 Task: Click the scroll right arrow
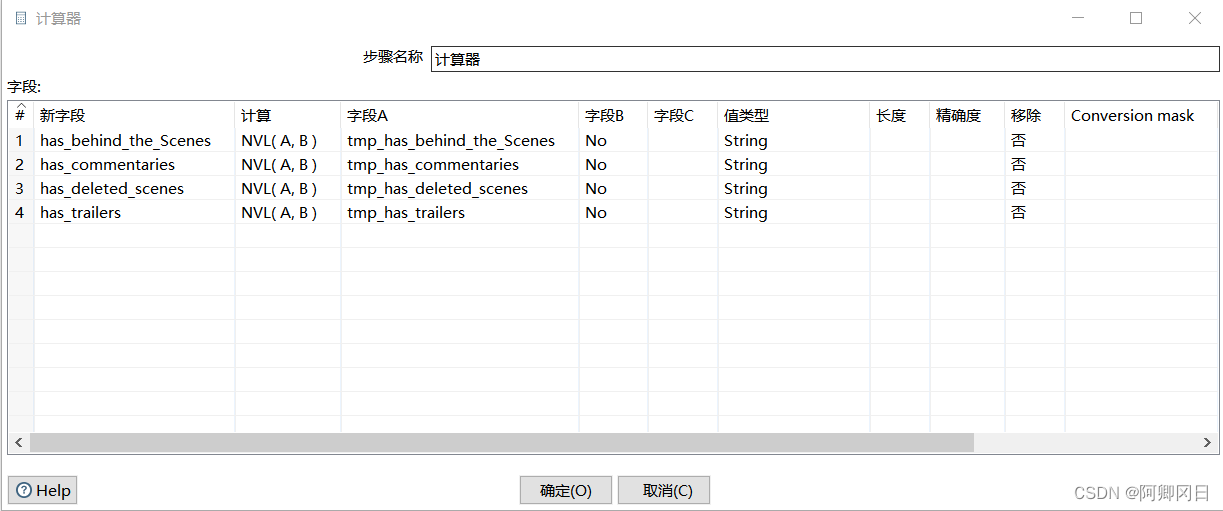pos(1208,442)
